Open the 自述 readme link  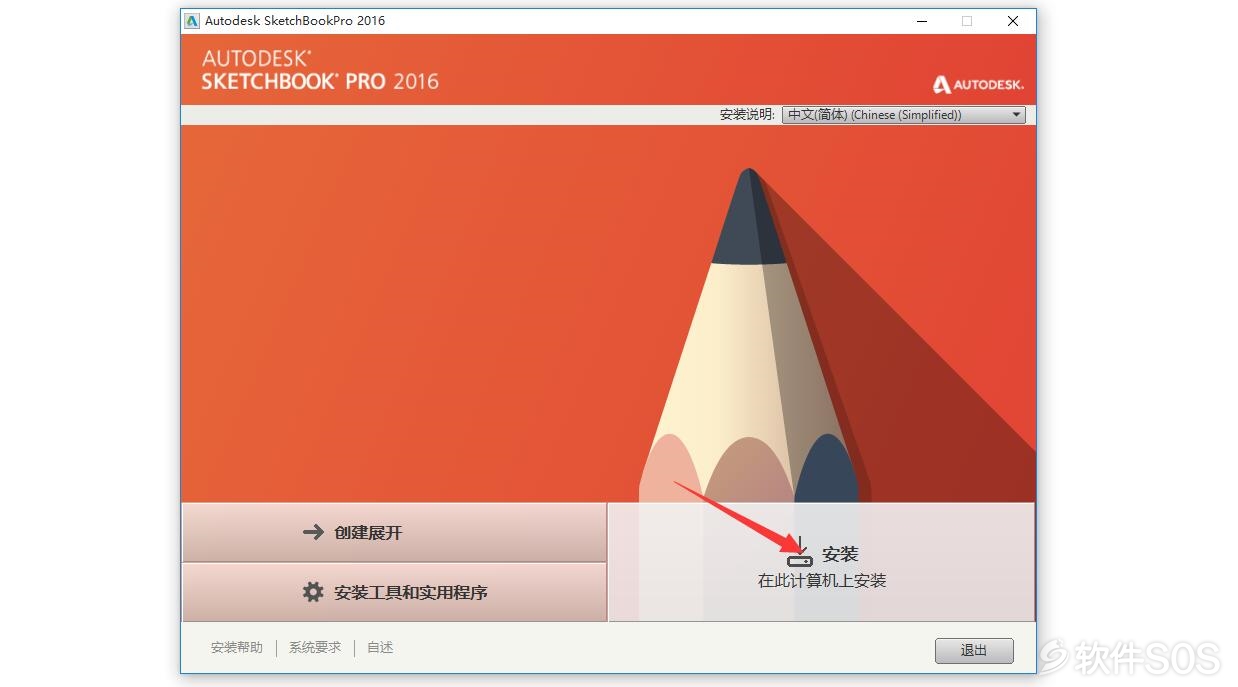click(380, 648)
